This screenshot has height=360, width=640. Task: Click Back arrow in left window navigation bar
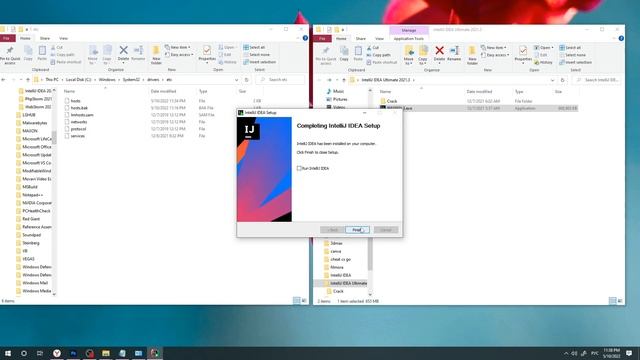[4, 80]
